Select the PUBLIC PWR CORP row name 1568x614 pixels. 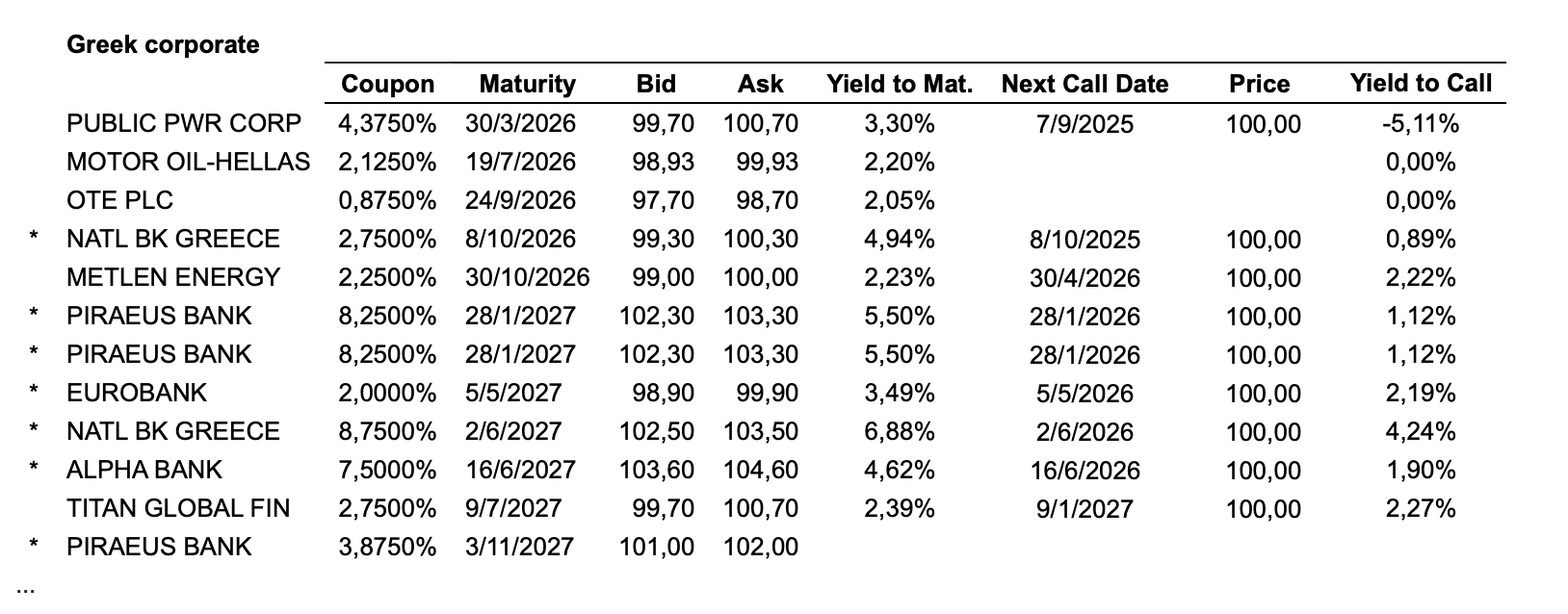pyautogui.click(x=184, y=123)
